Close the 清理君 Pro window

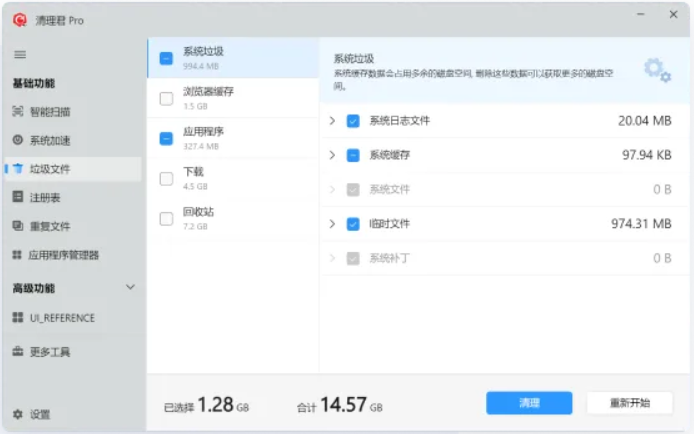[x=673, y=15]
